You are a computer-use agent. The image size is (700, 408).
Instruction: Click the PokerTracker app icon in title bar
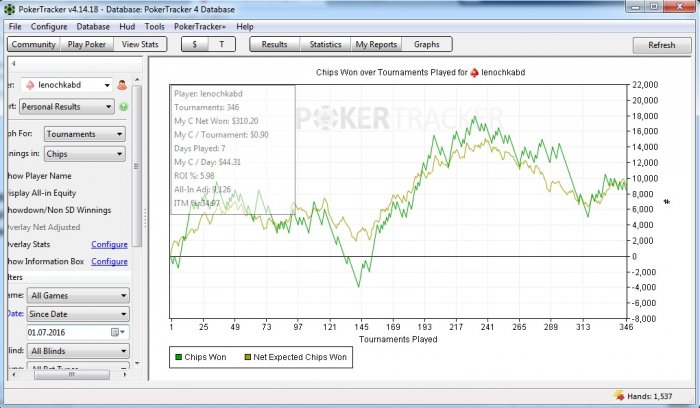pyautogui.click(x=9, y=9)
